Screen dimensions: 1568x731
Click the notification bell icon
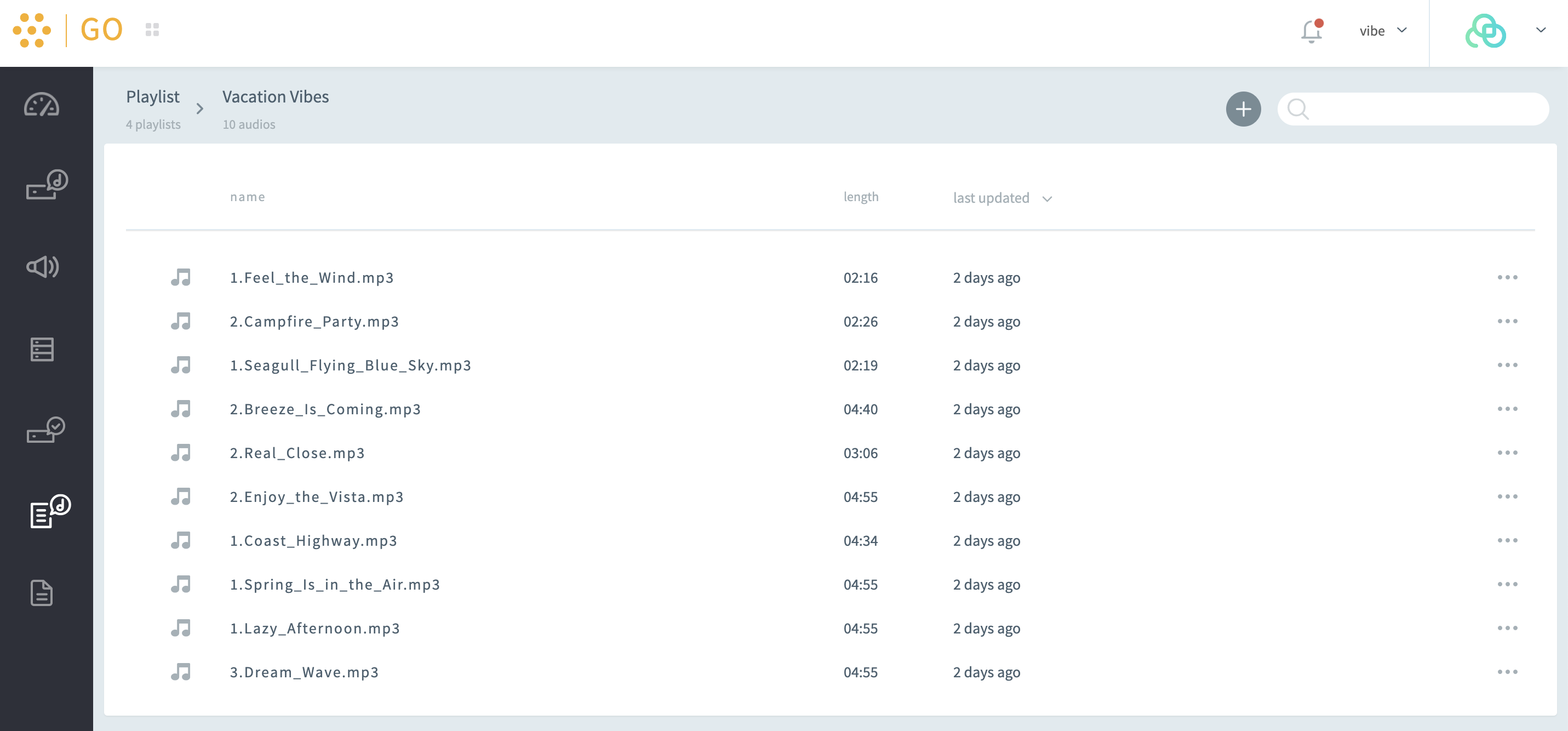pos(1312,31)
